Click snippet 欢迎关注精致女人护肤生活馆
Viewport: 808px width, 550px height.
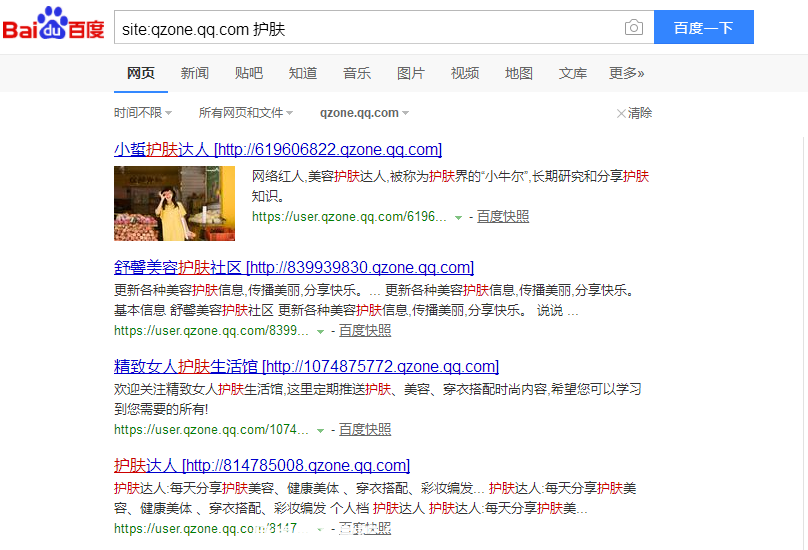[x=377, y=399]
